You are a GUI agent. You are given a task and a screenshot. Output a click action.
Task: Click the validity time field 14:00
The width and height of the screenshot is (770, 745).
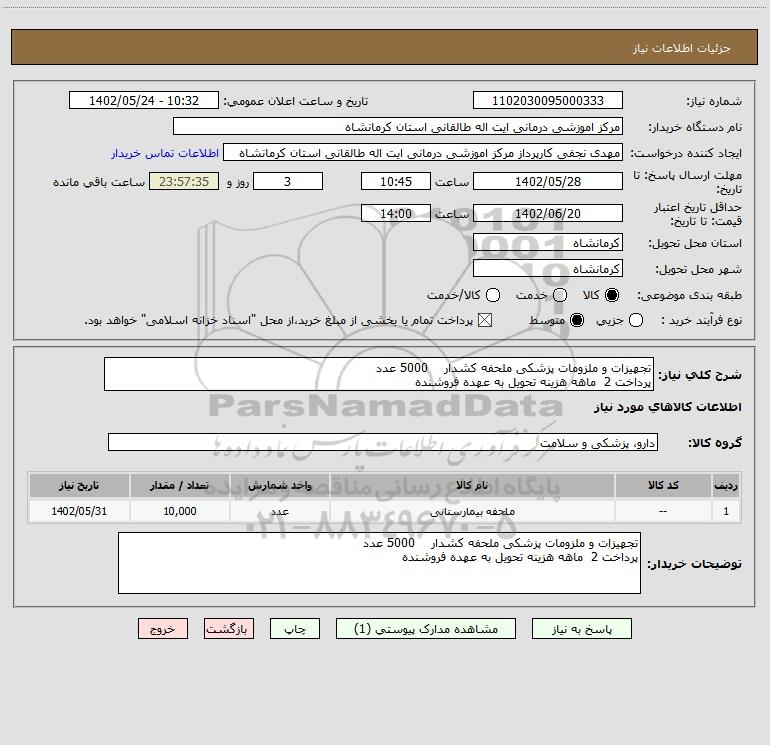tap(396, 213)
